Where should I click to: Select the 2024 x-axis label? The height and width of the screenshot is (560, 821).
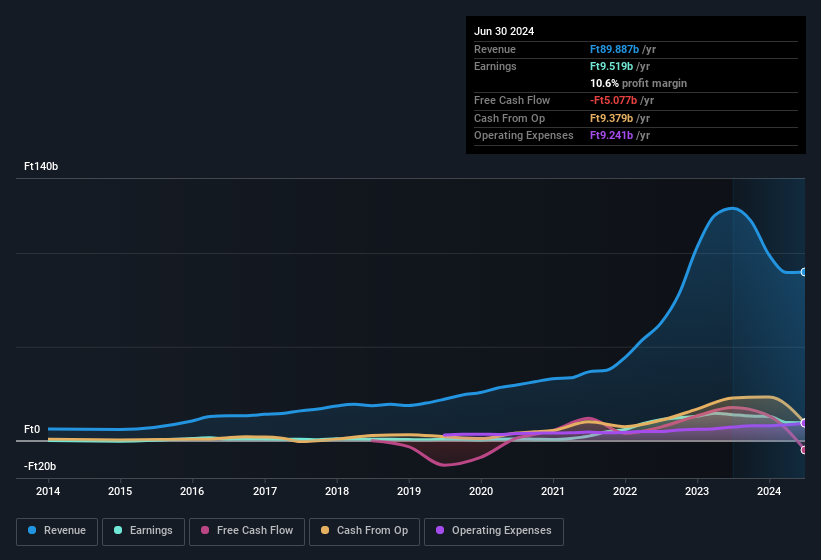(769, 491)
